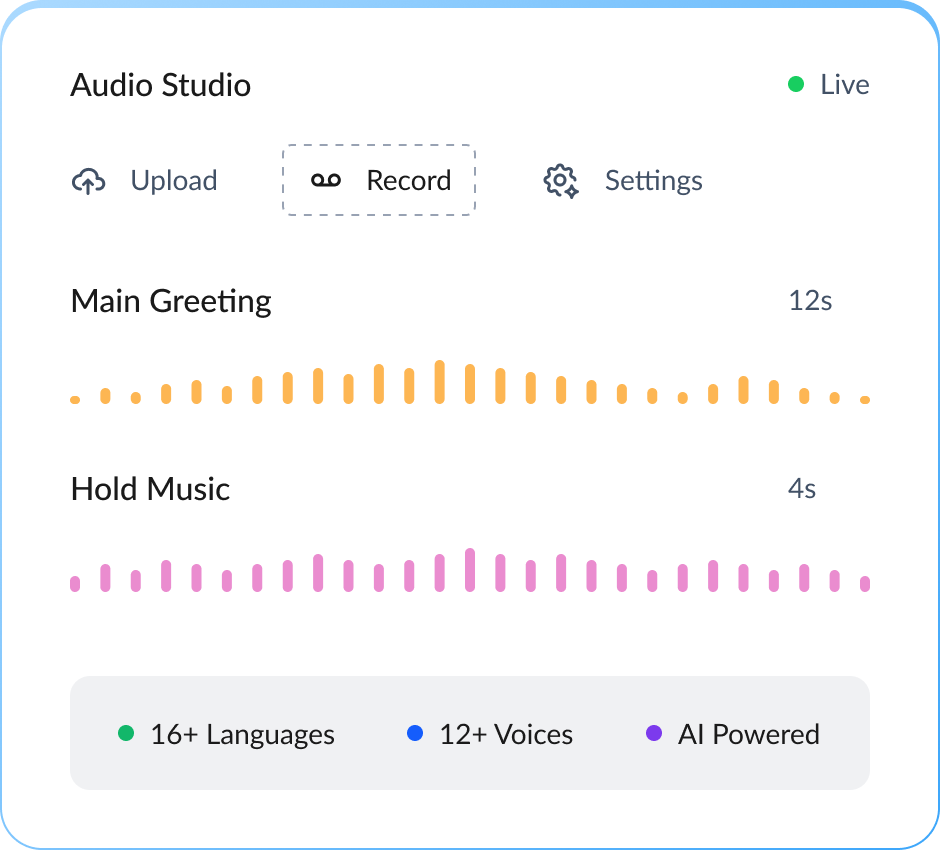
Task: Open the Settings tab
Action: tap(623, 181)
